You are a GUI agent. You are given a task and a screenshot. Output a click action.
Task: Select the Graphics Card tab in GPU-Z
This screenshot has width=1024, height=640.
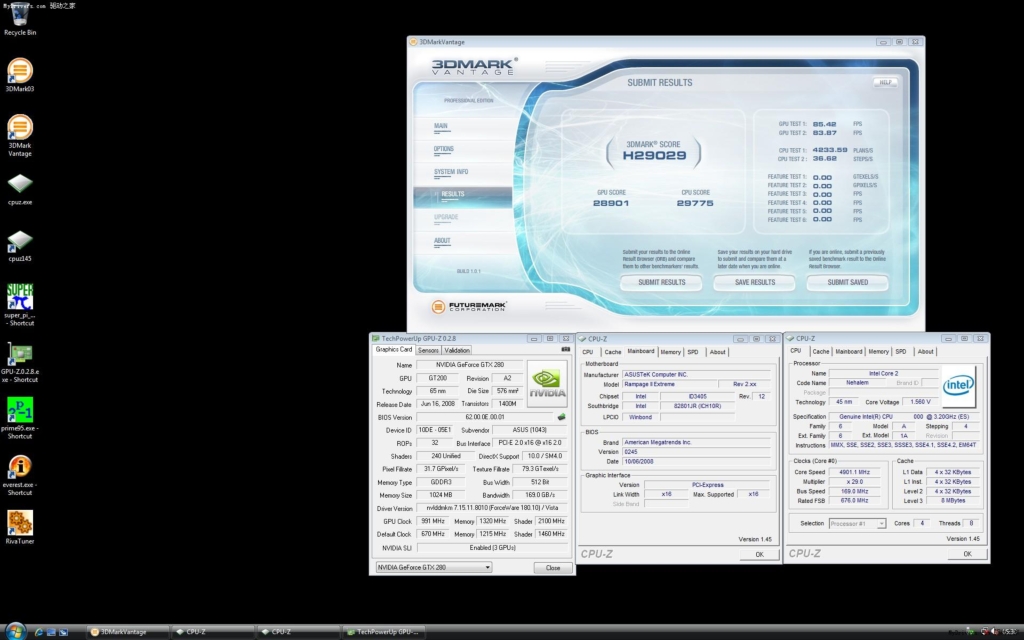[x=394, y=349]
